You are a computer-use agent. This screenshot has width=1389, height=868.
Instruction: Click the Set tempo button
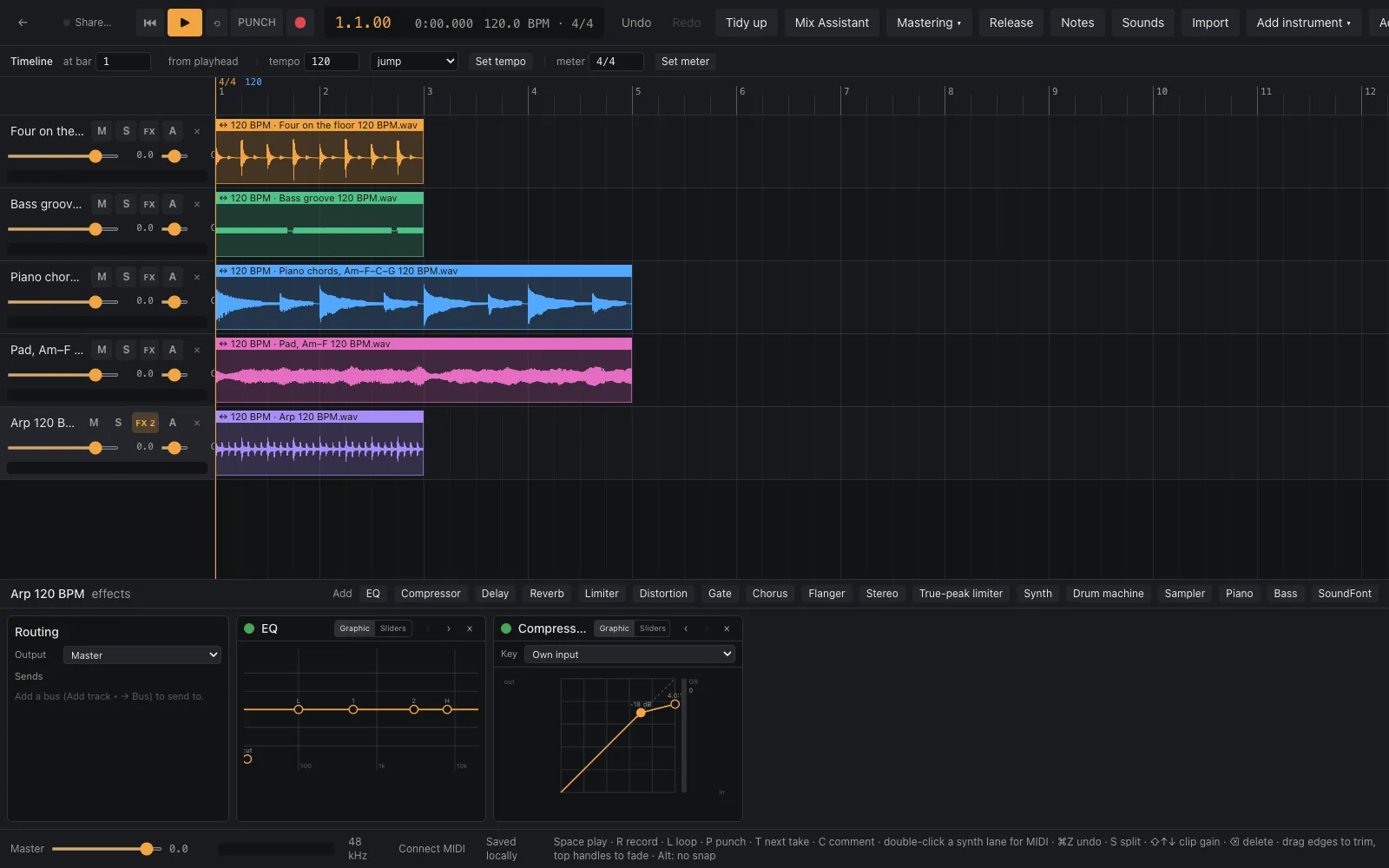click(x=500, y=62)
